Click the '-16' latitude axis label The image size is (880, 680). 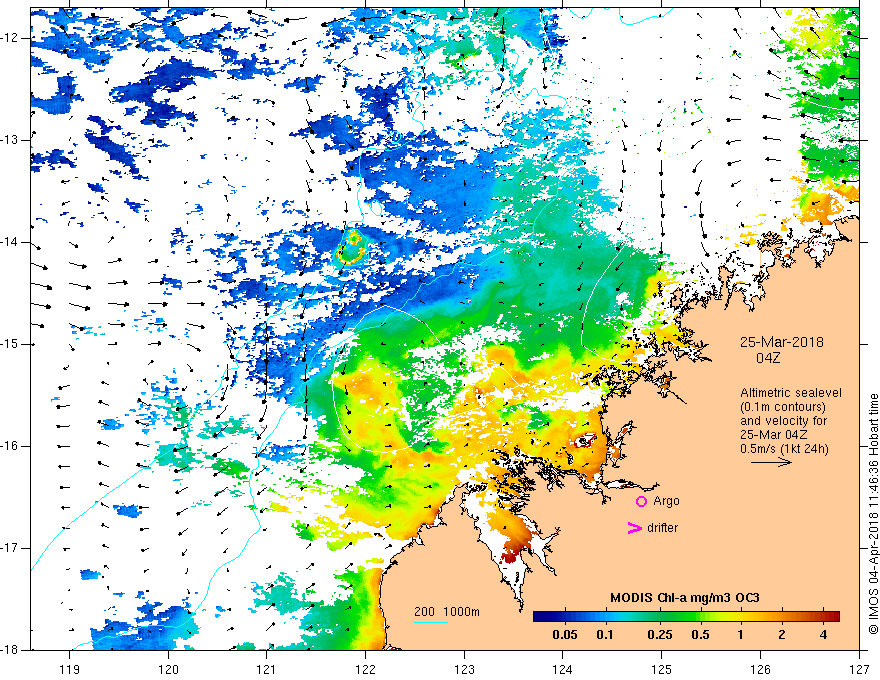pos(10,446)
